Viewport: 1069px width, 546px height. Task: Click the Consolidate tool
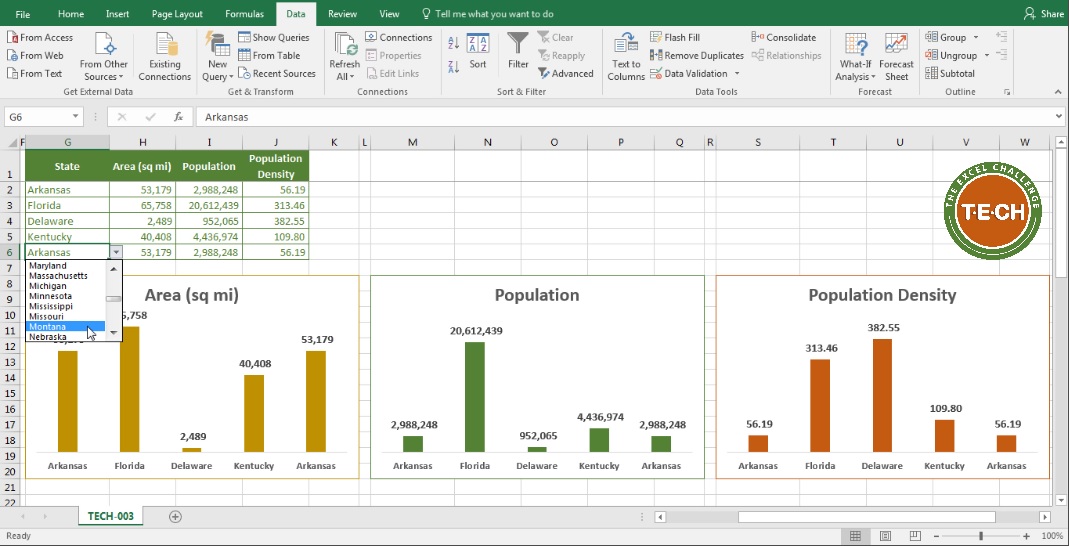tap(783, 38)
